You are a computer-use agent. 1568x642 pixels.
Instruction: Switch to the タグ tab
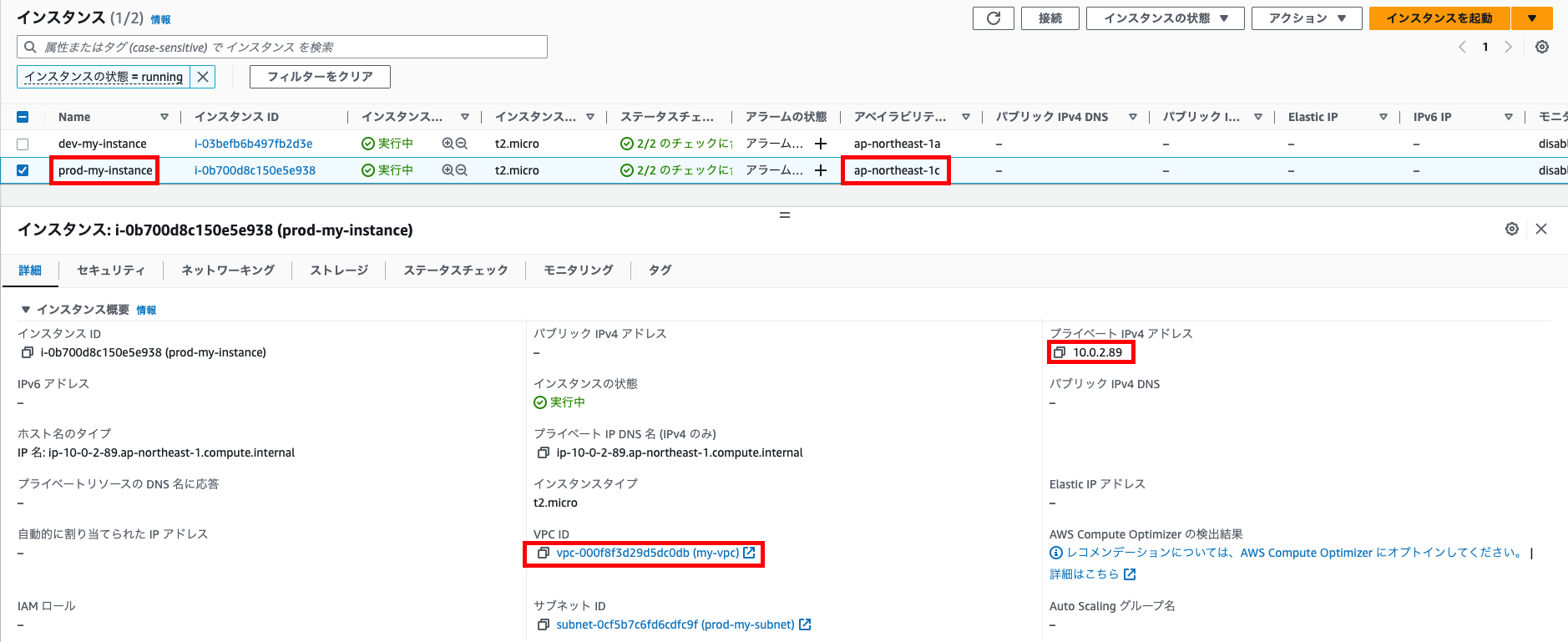tap(660, 270)
